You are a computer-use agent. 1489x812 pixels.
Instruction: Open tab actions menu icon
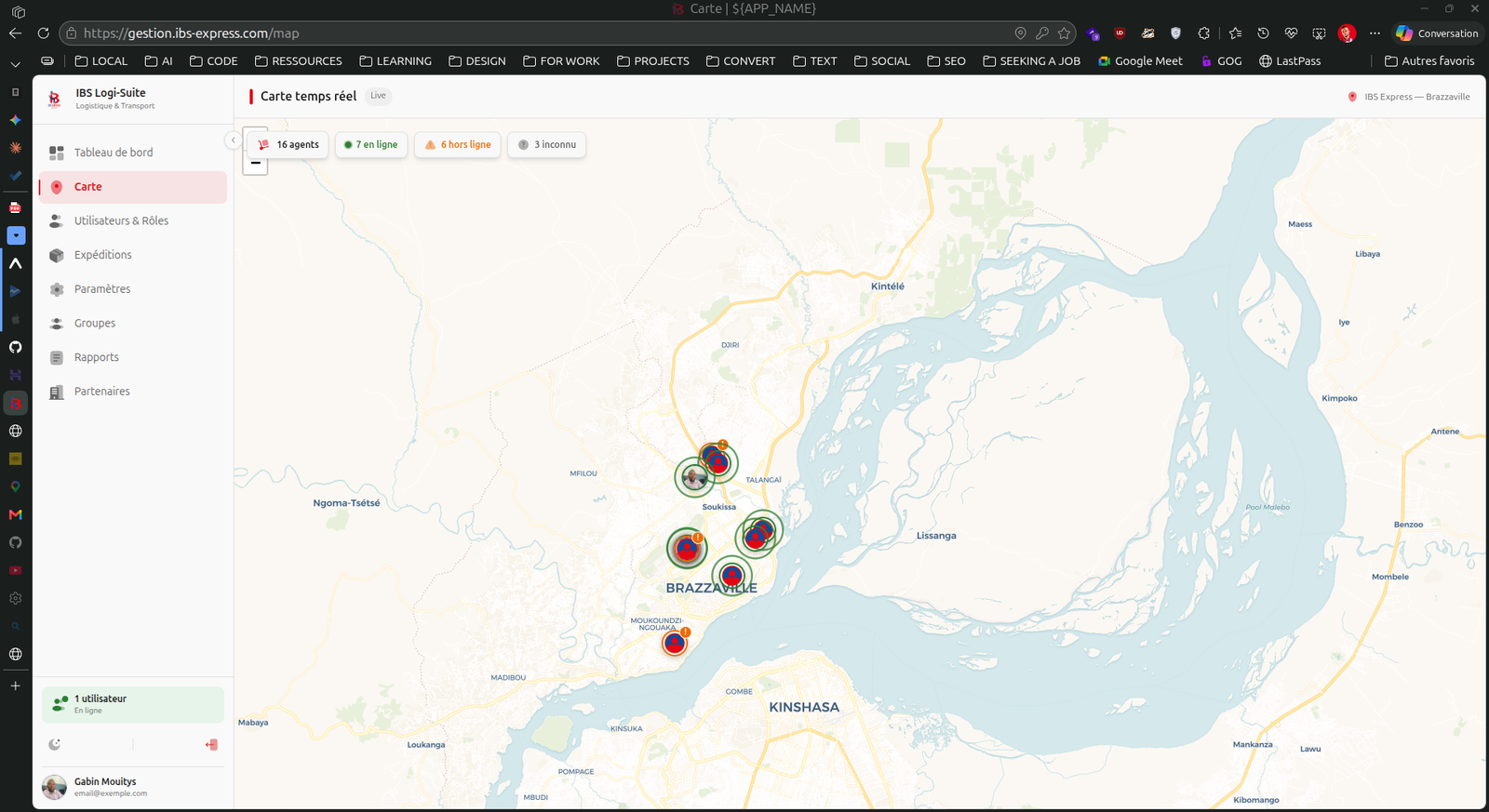pyautogui.click(x=18, y=12)
